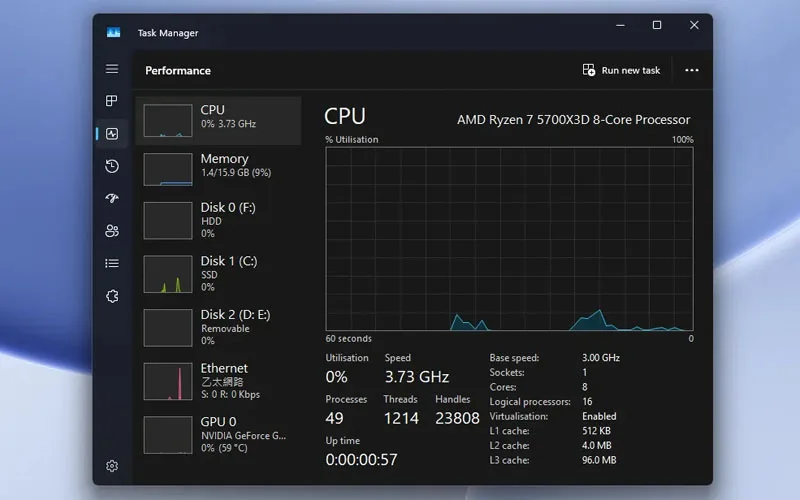Select Disk 1 (C:) SSD item
This screenshot has width=800, height=500.
click(x=218, y=274)
